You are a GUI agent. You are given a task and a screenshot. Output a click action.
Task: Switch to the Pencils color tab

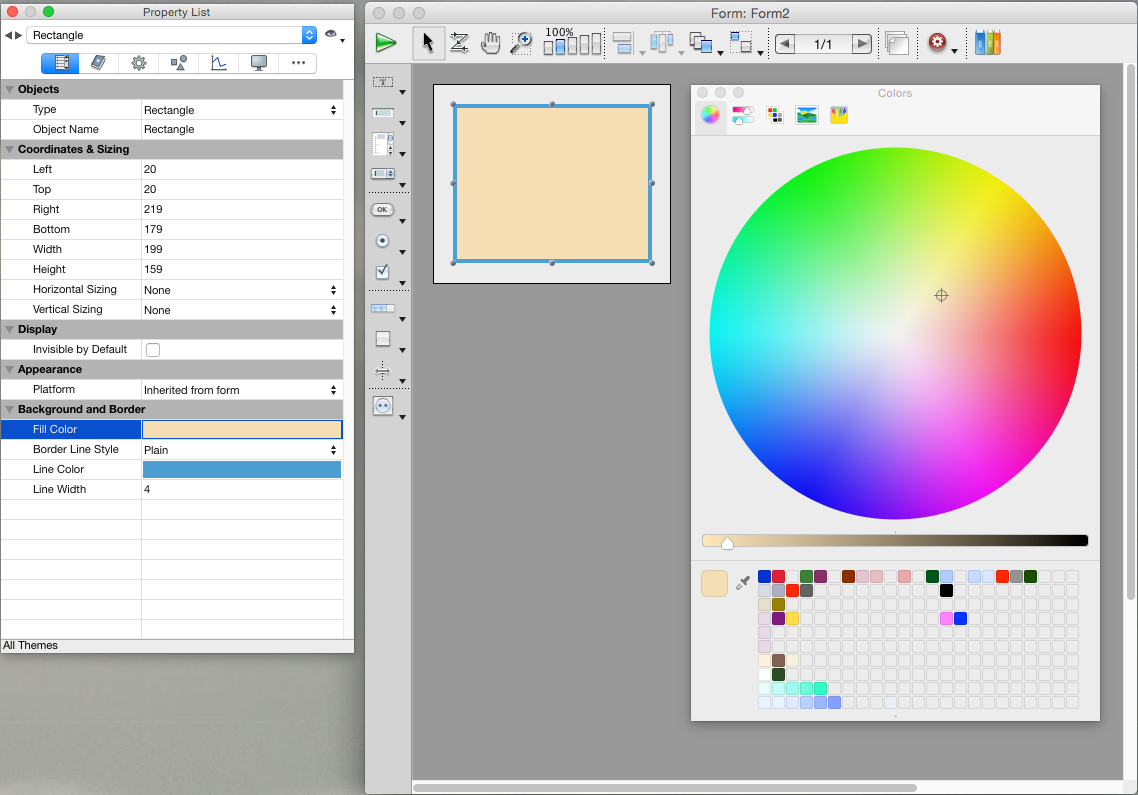click(839, 115)
